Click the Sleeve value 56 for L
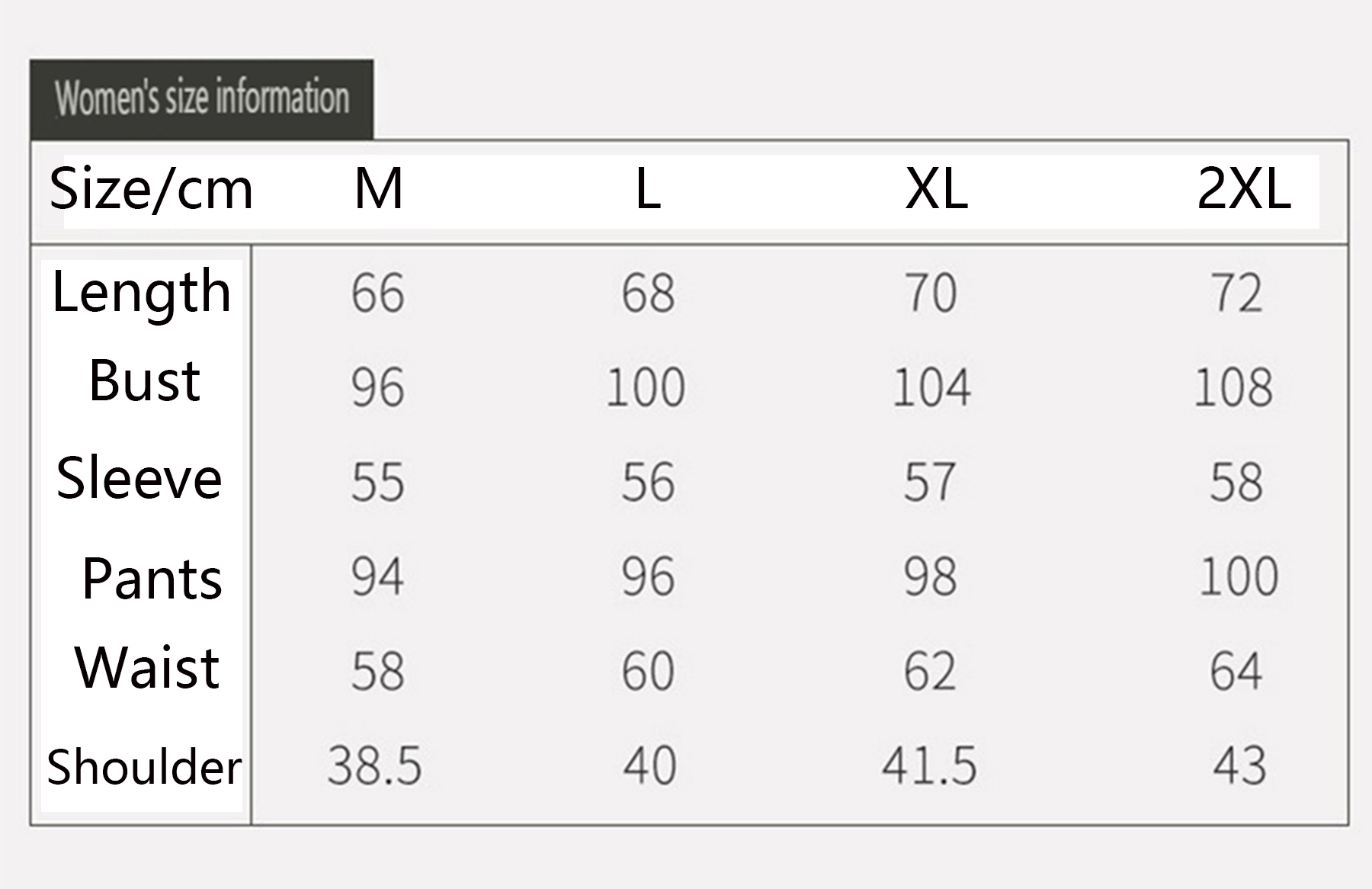1372x889 pixels. point(648,482)
